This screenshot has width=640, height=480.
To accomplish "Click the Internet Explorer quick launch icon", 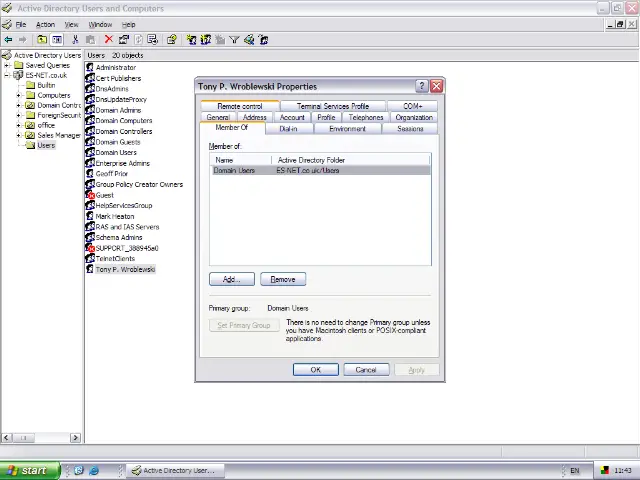I will coord(94,470).
